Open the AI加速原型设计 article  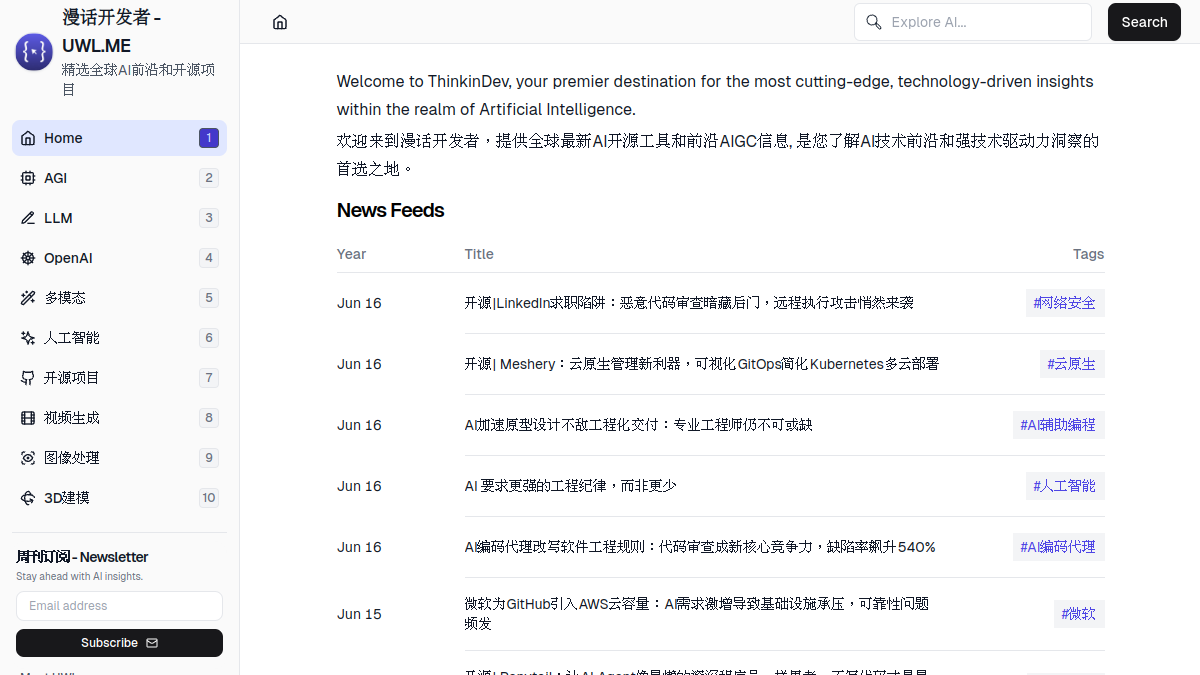638,425
